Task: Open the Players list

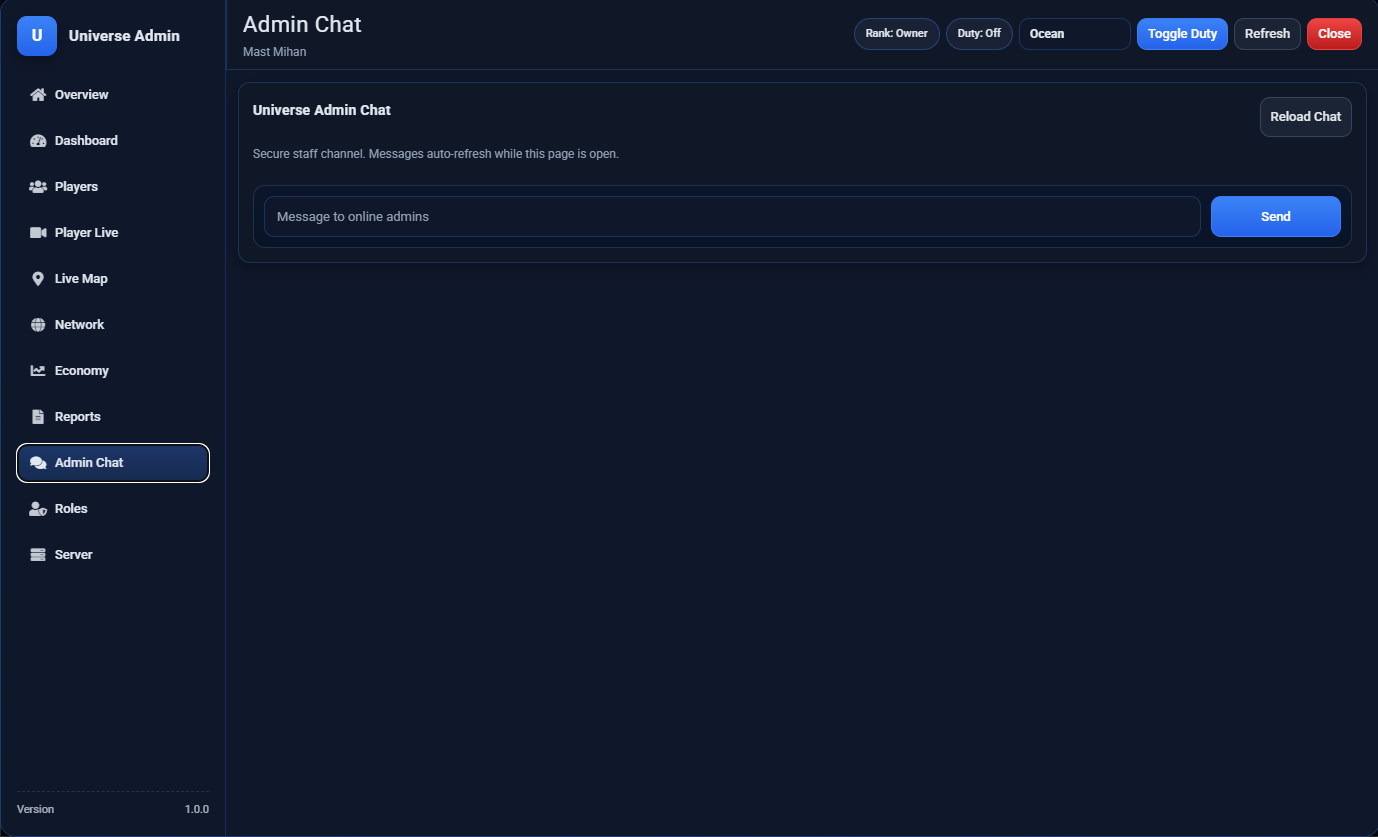Action: 113,187
